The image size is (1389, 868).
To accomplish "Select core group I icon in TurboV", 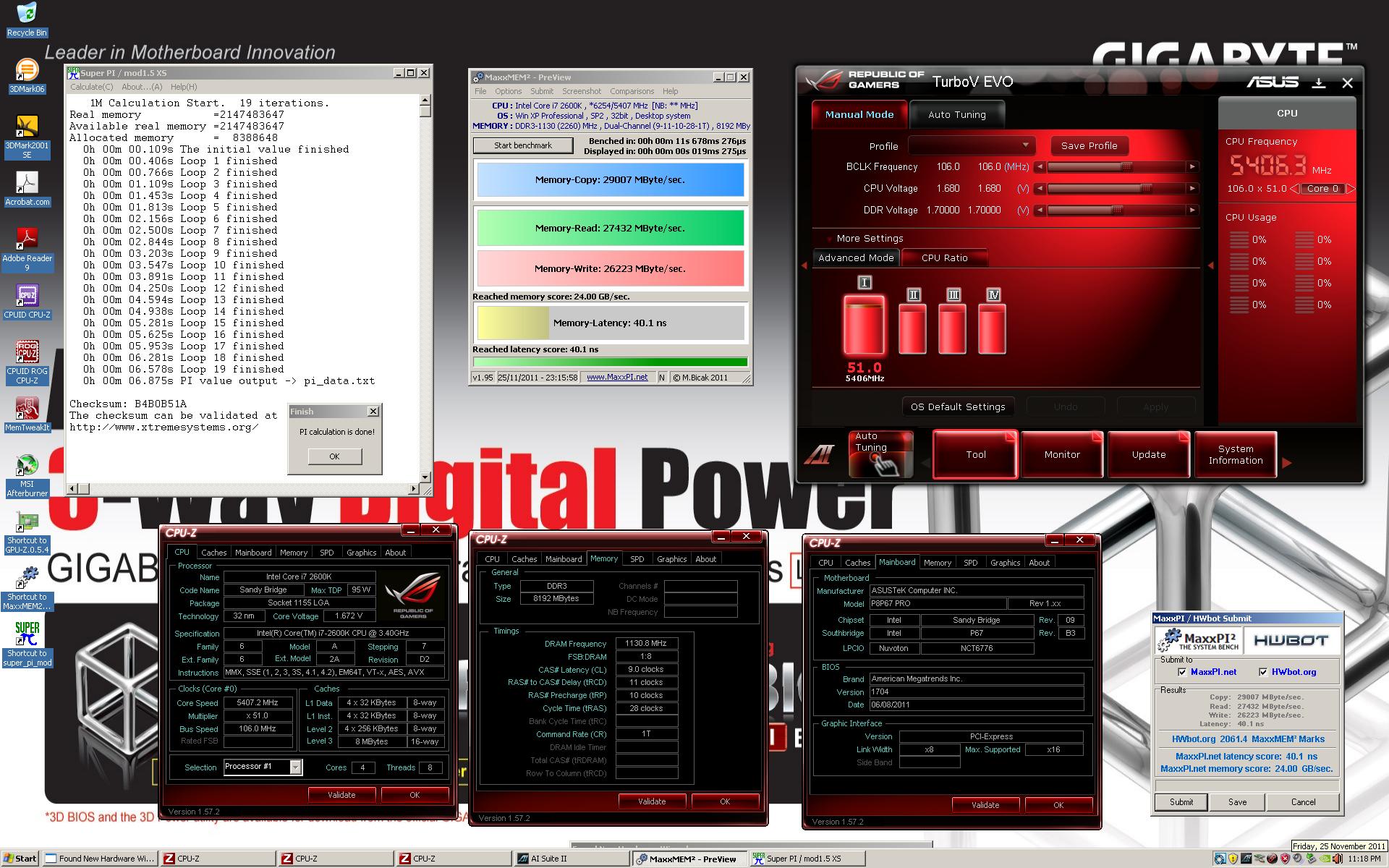I will 864,282.
